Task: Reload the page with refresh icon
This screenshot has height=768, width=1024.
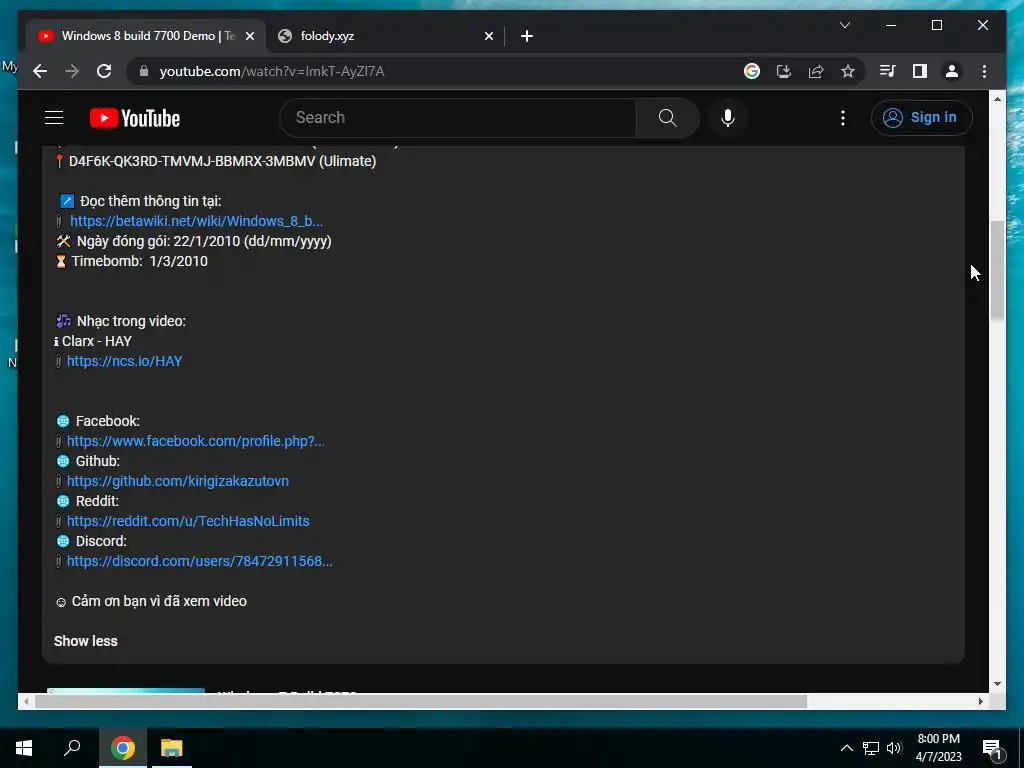Action: coord(104,71)
